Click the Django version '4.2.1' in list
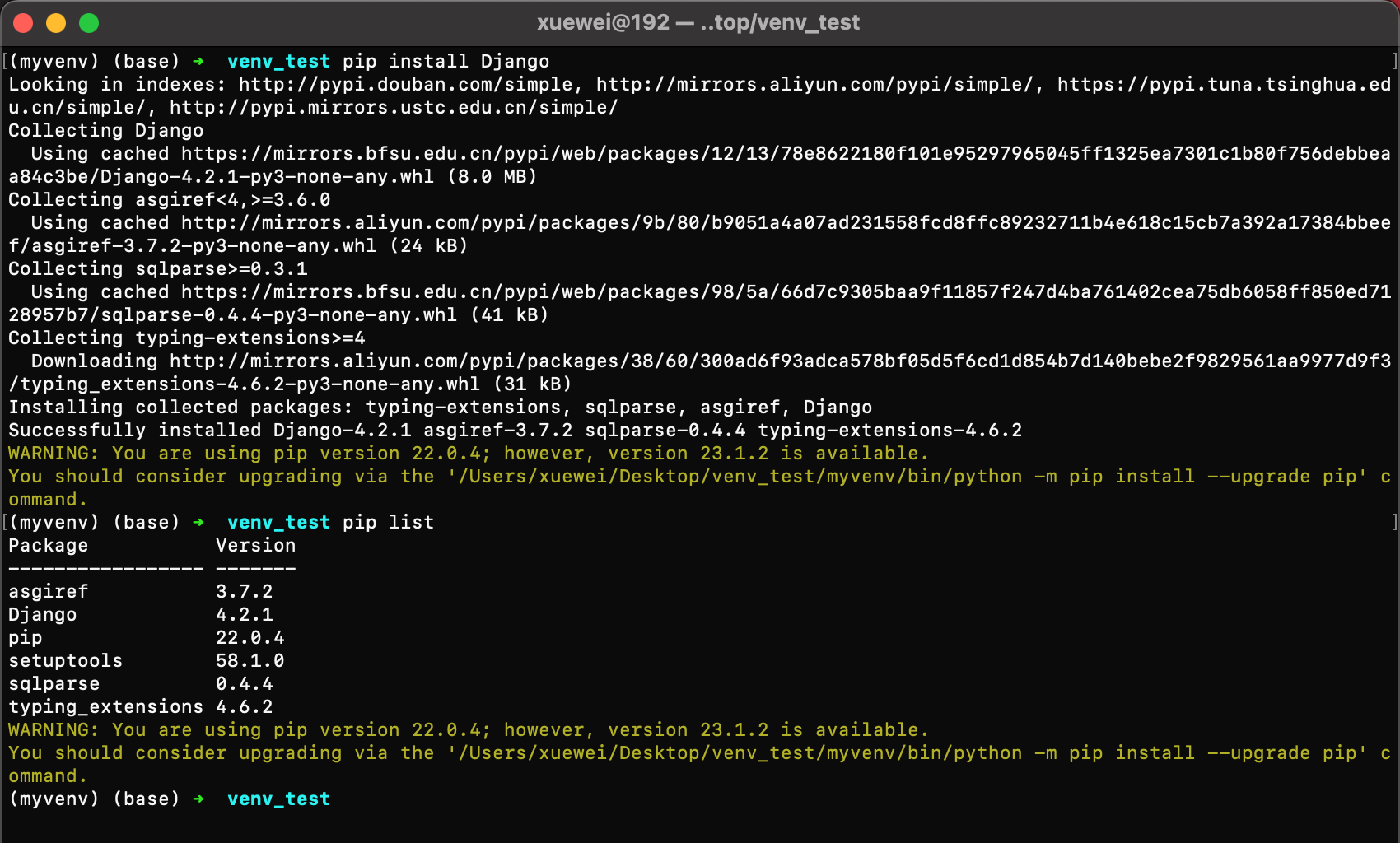Image resolution: width=1400 pixels, height=843 pixels. point(245,615)
